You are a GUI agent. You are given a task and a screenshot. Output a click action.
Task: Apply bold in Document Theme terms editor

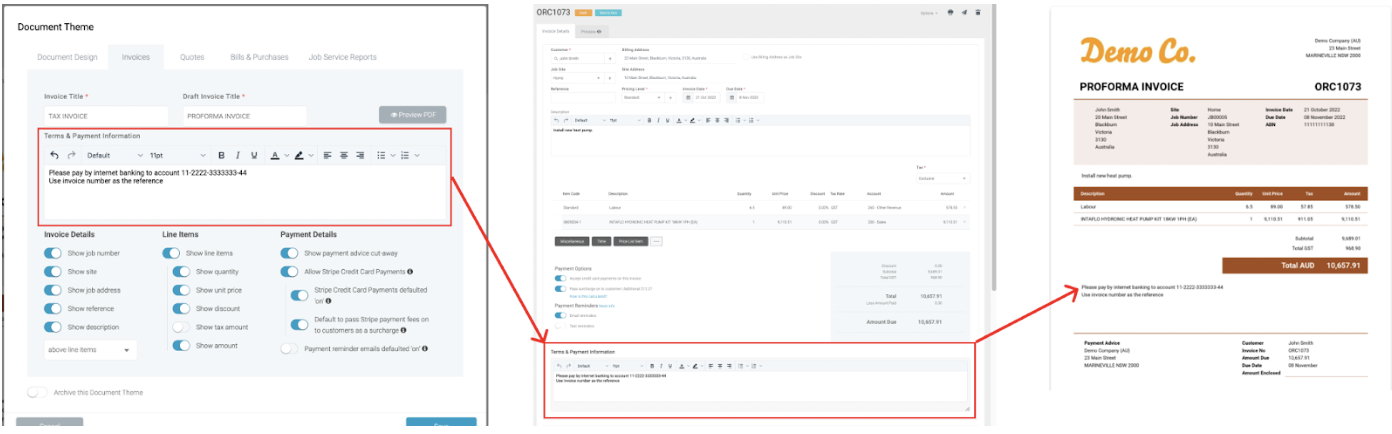[x=221, y=155]
